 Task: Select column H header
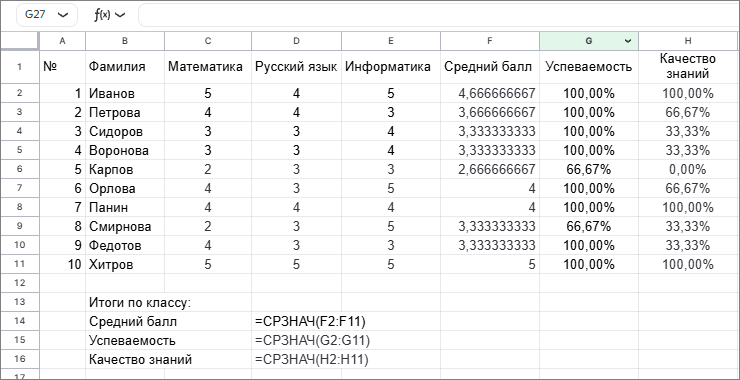tap(688, 41)
